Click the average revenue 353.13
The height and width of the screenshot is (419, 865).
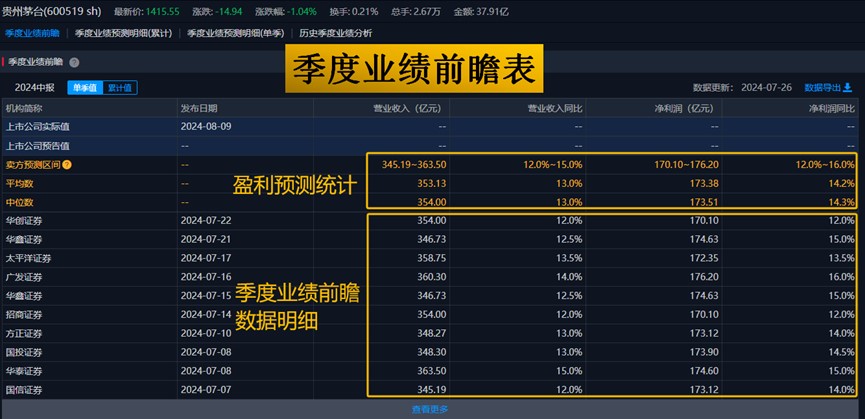pyautogui.click(x=431, y=184)
